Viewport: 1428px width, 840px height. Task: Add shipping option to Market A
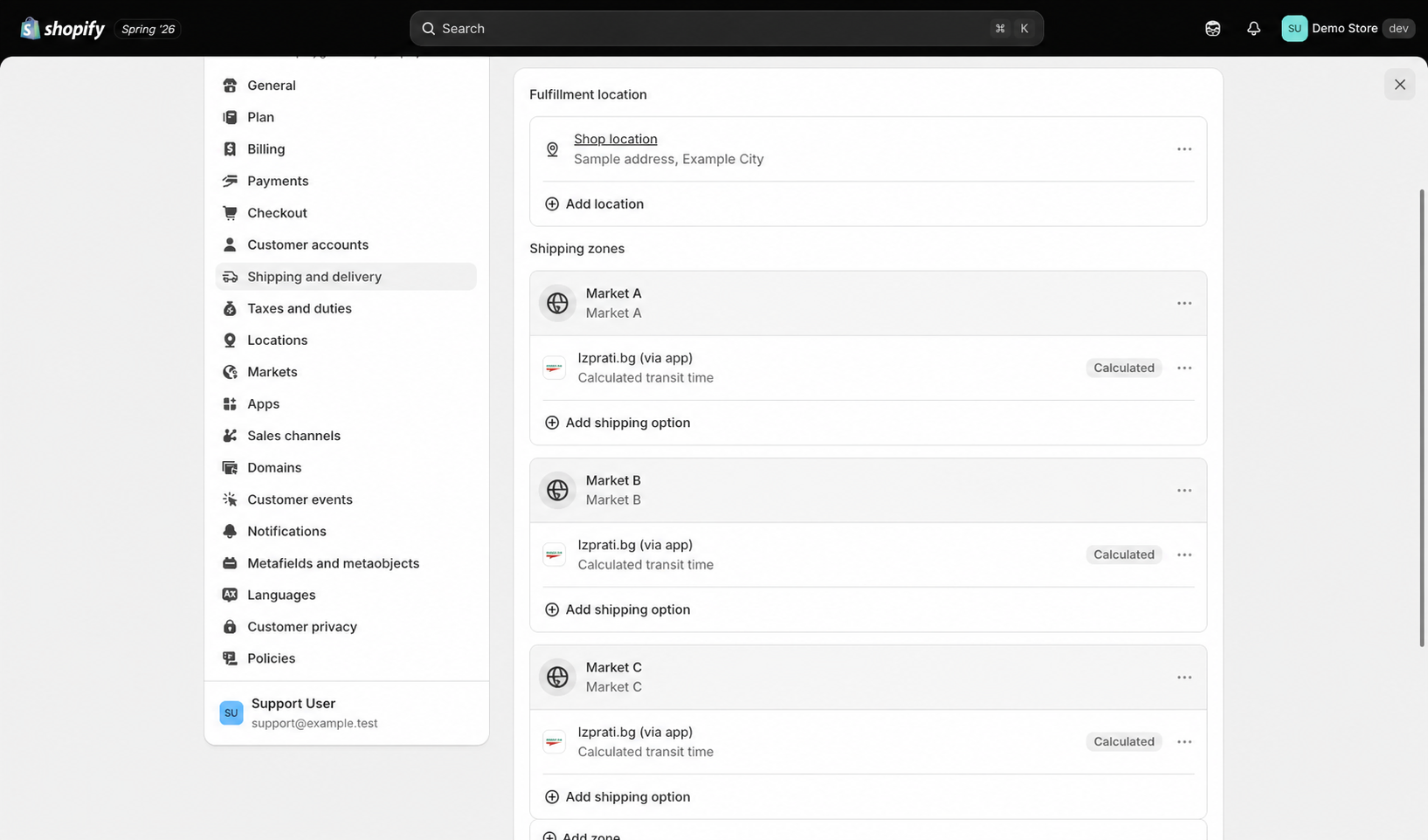pos(617,423)
